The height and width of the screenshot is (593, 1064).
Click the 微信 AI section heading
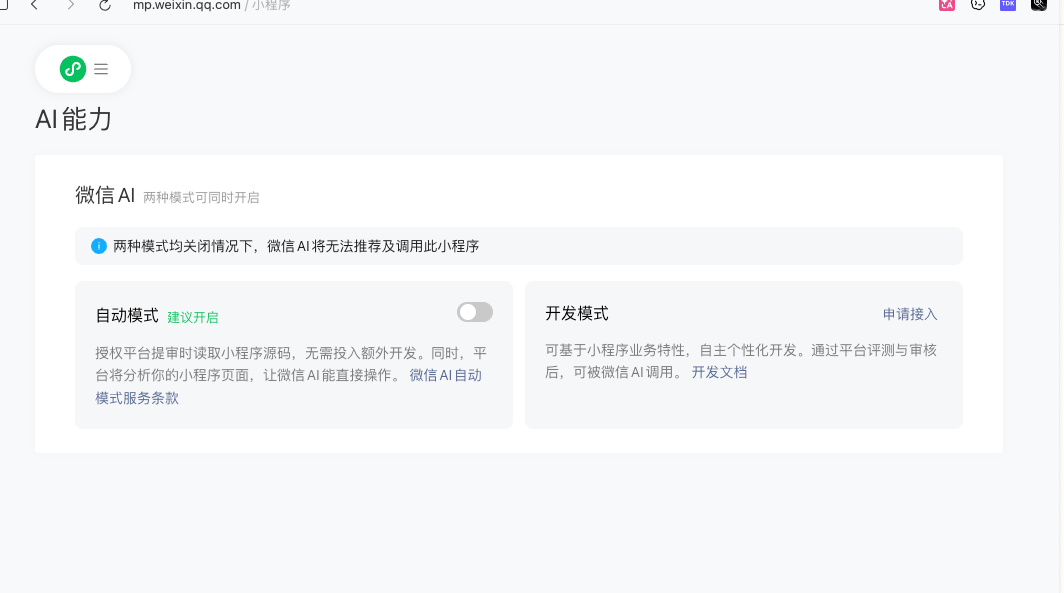pos(105,195)
